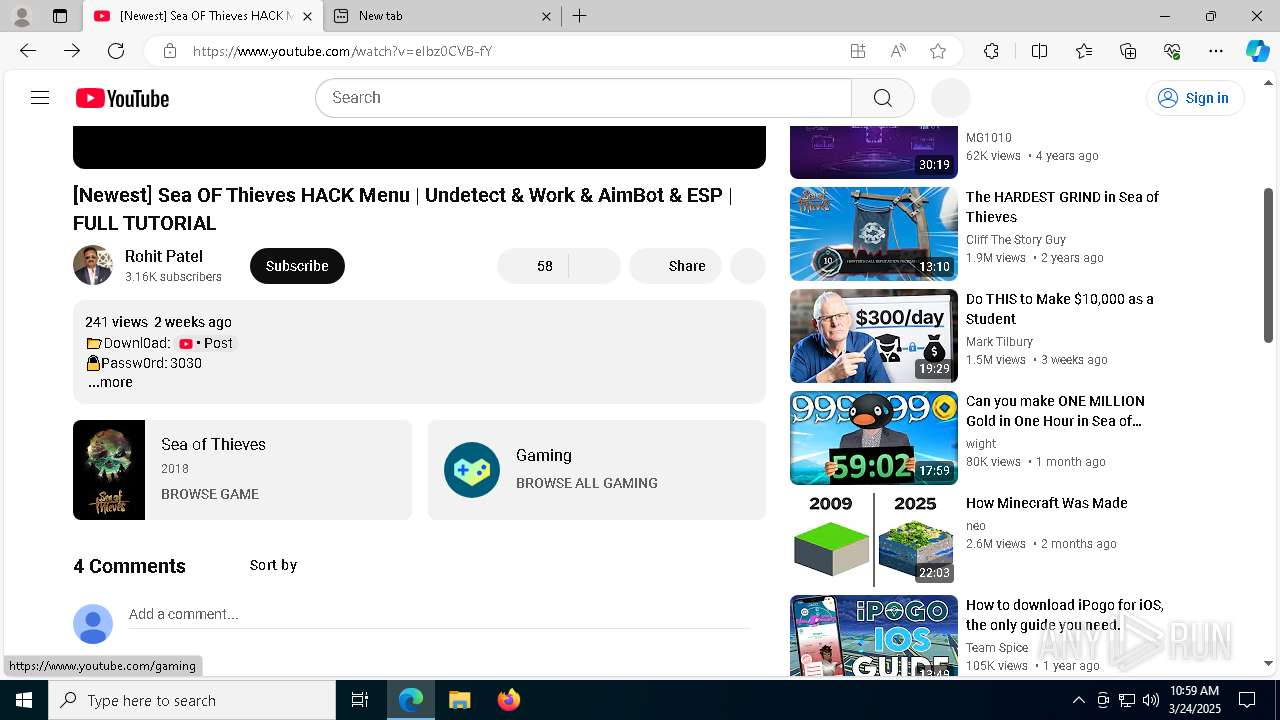Open a new tab with plus button
This screenshot has width=1280, height=720.
coord(579,16)
